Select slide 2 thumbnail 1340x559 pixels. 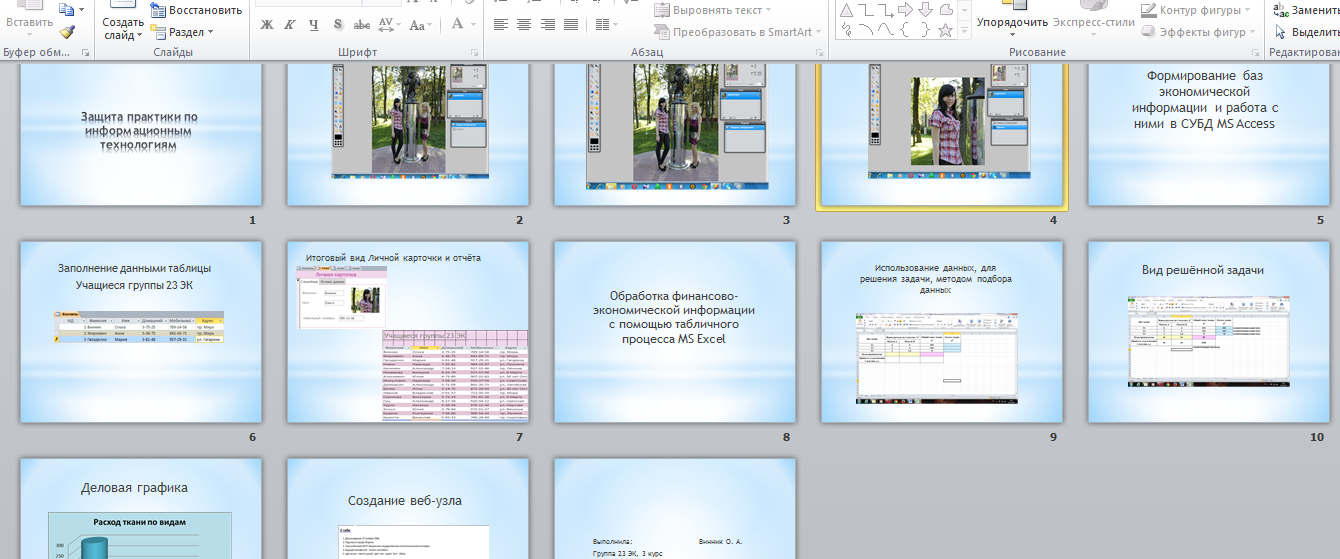[408, 135]
